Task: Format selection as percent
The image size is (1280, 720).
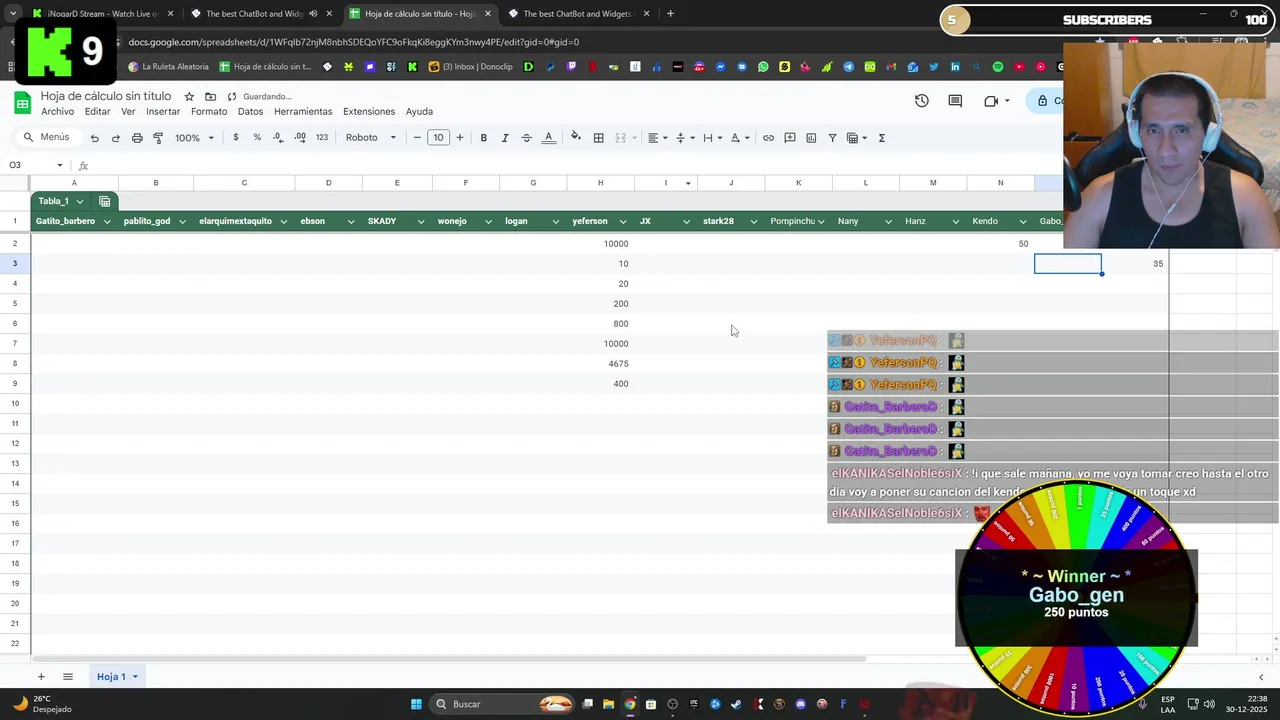Action: point(257,138)
